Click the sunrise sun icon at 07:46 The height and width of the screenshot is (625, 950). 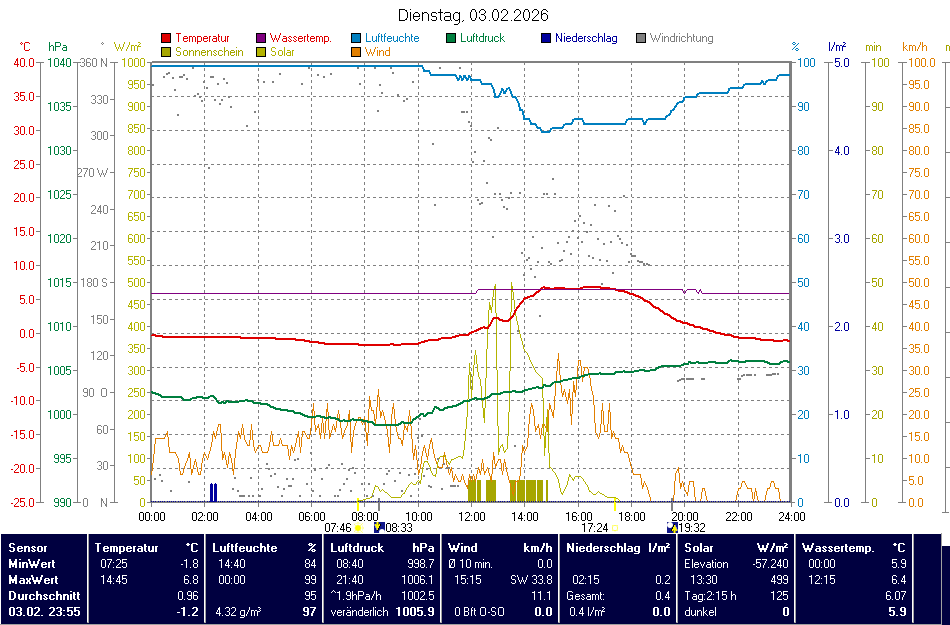tap(359, 527)
